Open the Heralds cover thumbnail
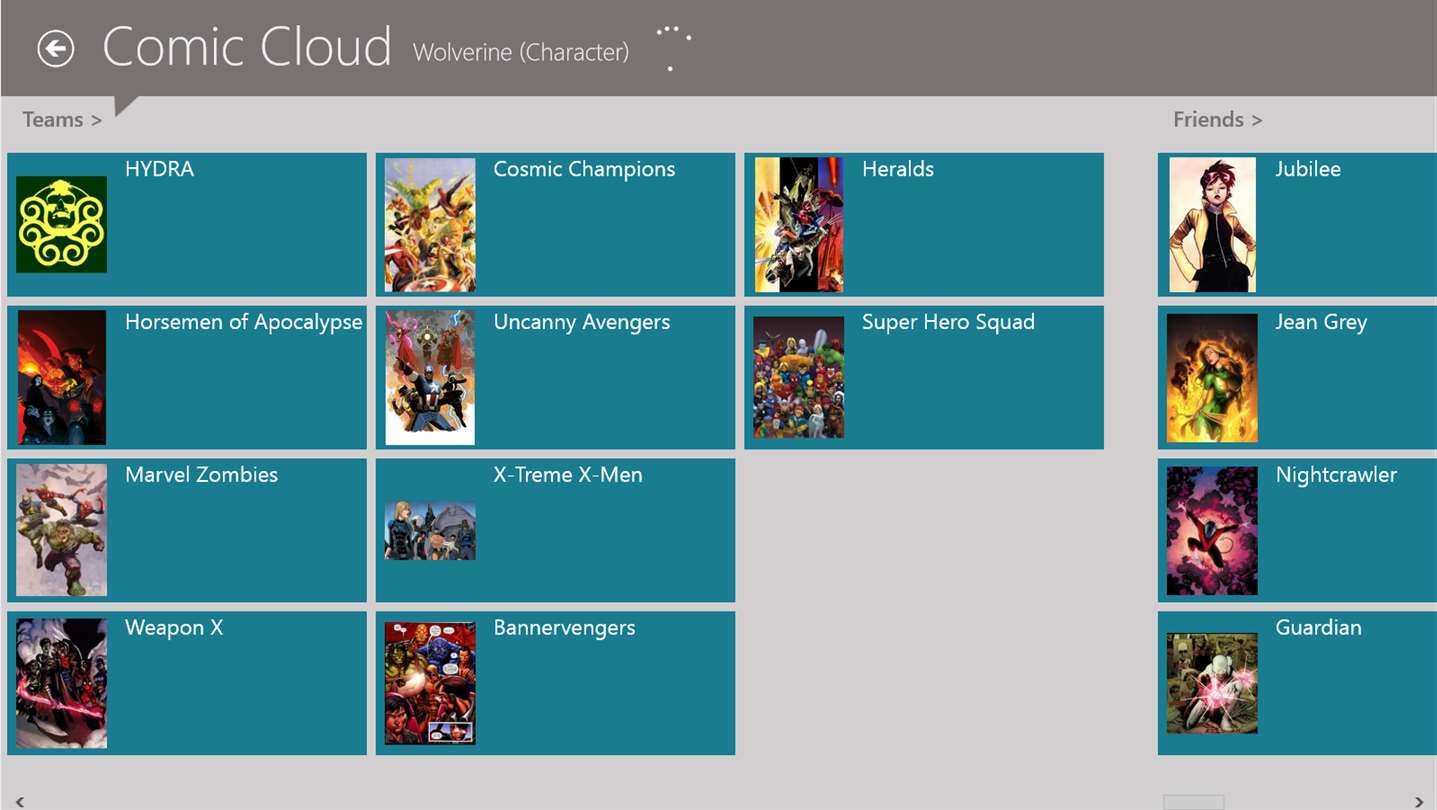 pos(799,225)
